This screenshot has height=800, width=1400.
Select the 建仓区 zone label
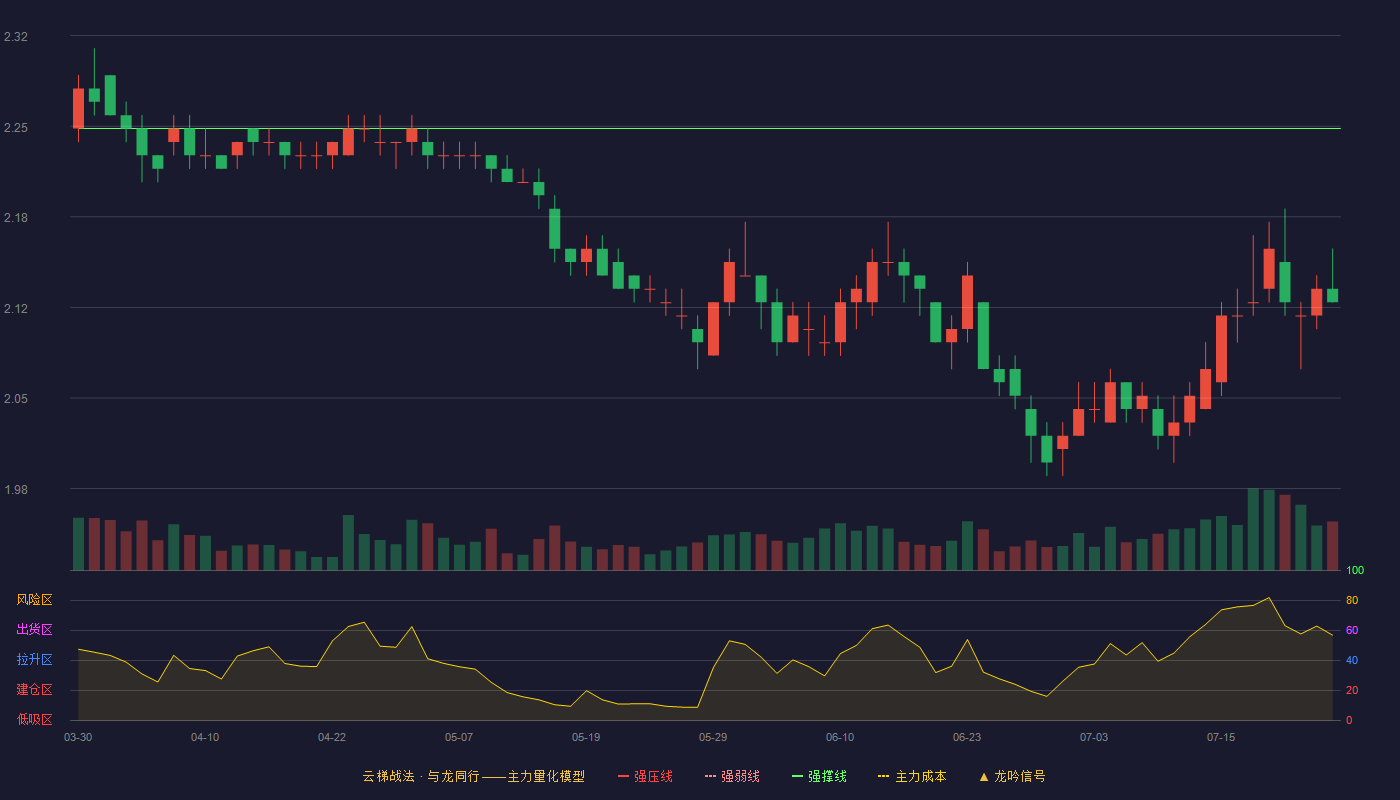(x=34, y=690)
